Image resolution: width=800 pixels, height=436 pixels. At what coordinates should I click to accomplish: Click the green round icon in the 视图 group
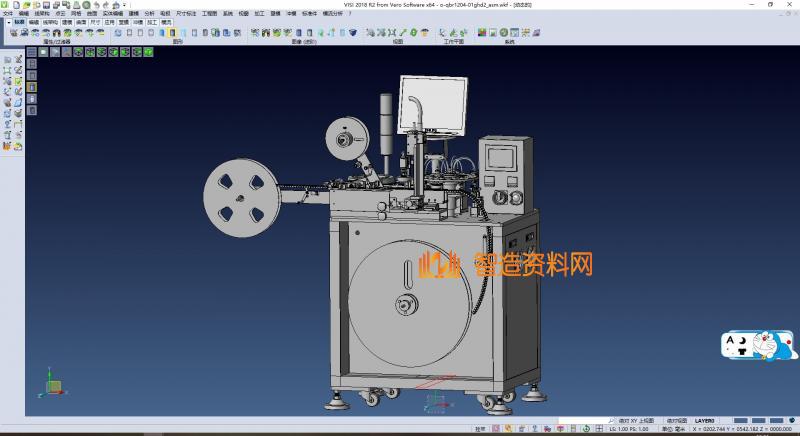pyautogui.click(x=414, y=33)
